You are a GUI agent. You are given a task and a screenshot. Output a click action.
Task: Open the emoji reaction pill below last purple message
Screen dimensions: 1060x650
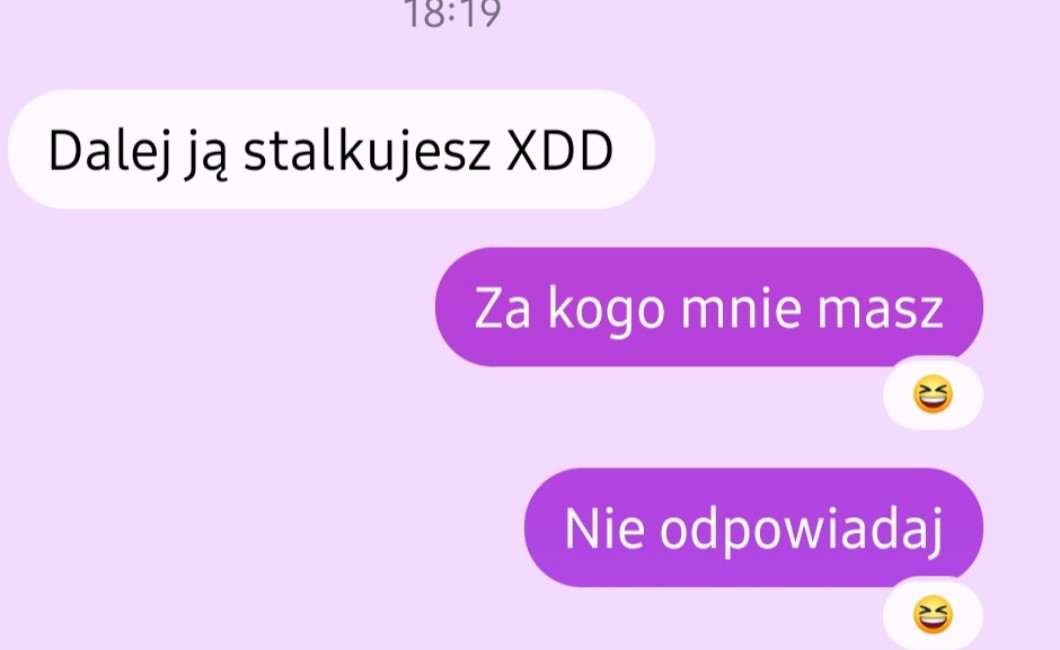(933, 614)
